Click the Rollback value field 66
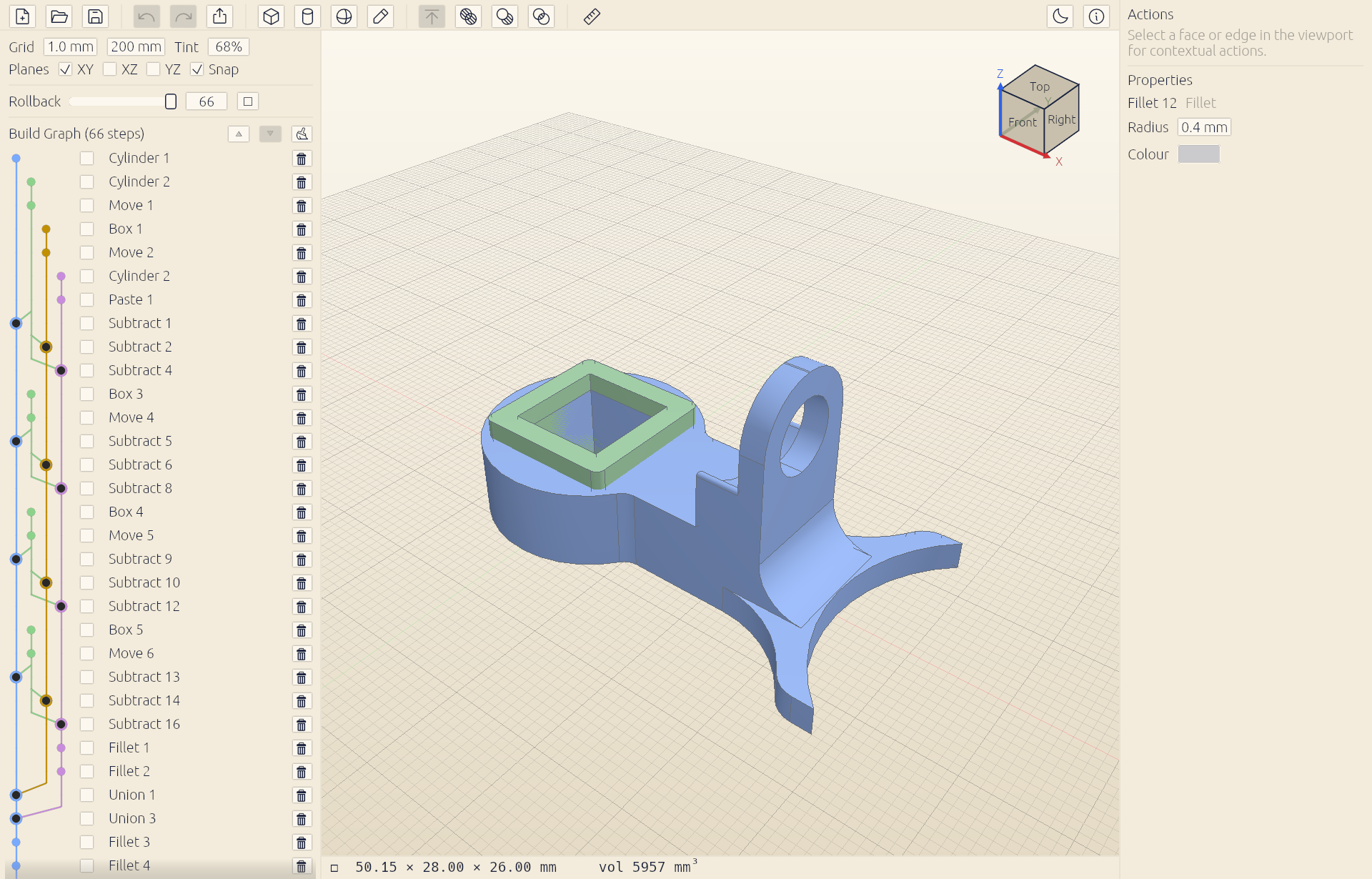The image size is (1372, 879). 207,101
